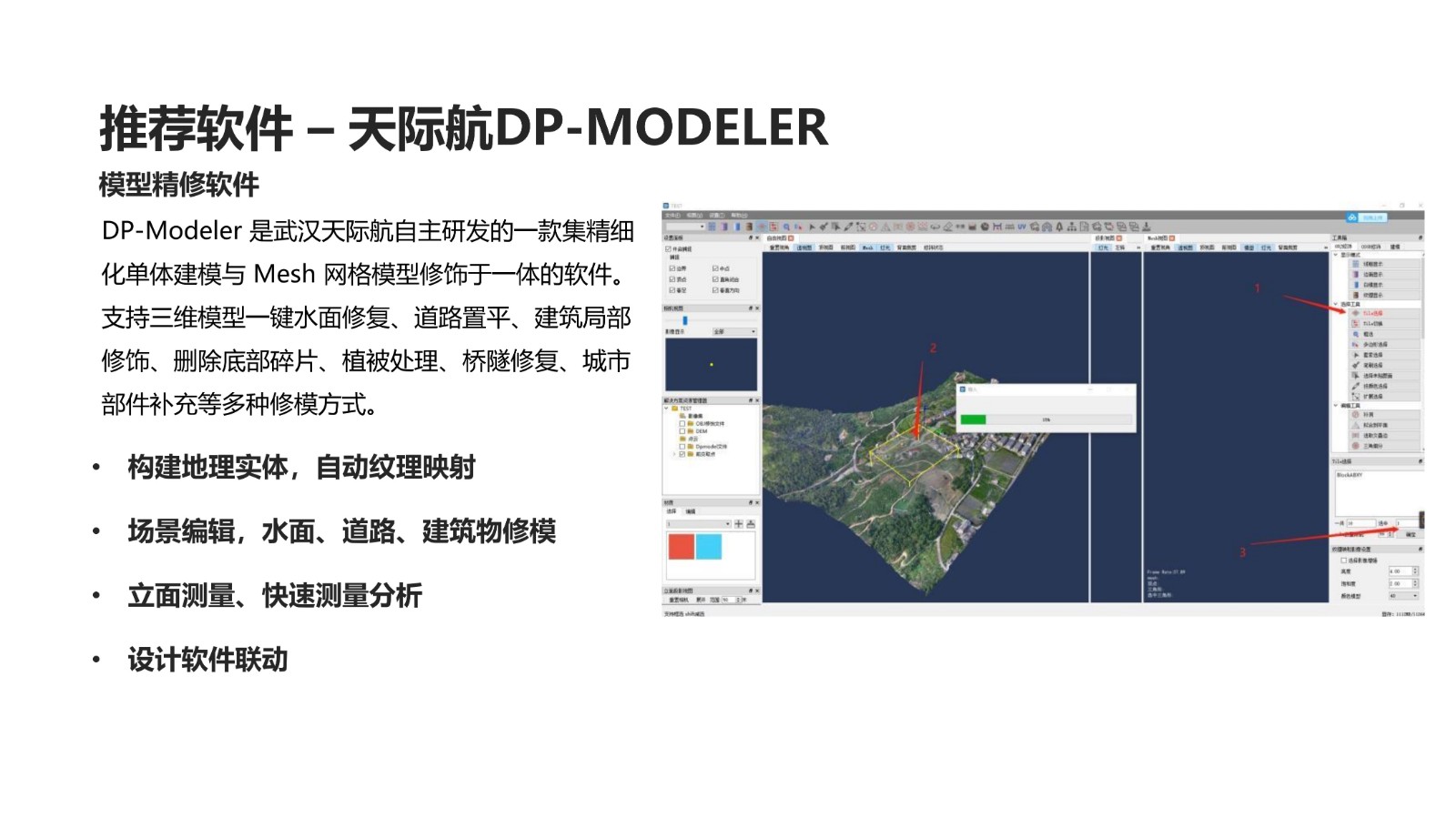
Task: Click the arrow pointer tool in toolbar
Action: tap(812, 227)
